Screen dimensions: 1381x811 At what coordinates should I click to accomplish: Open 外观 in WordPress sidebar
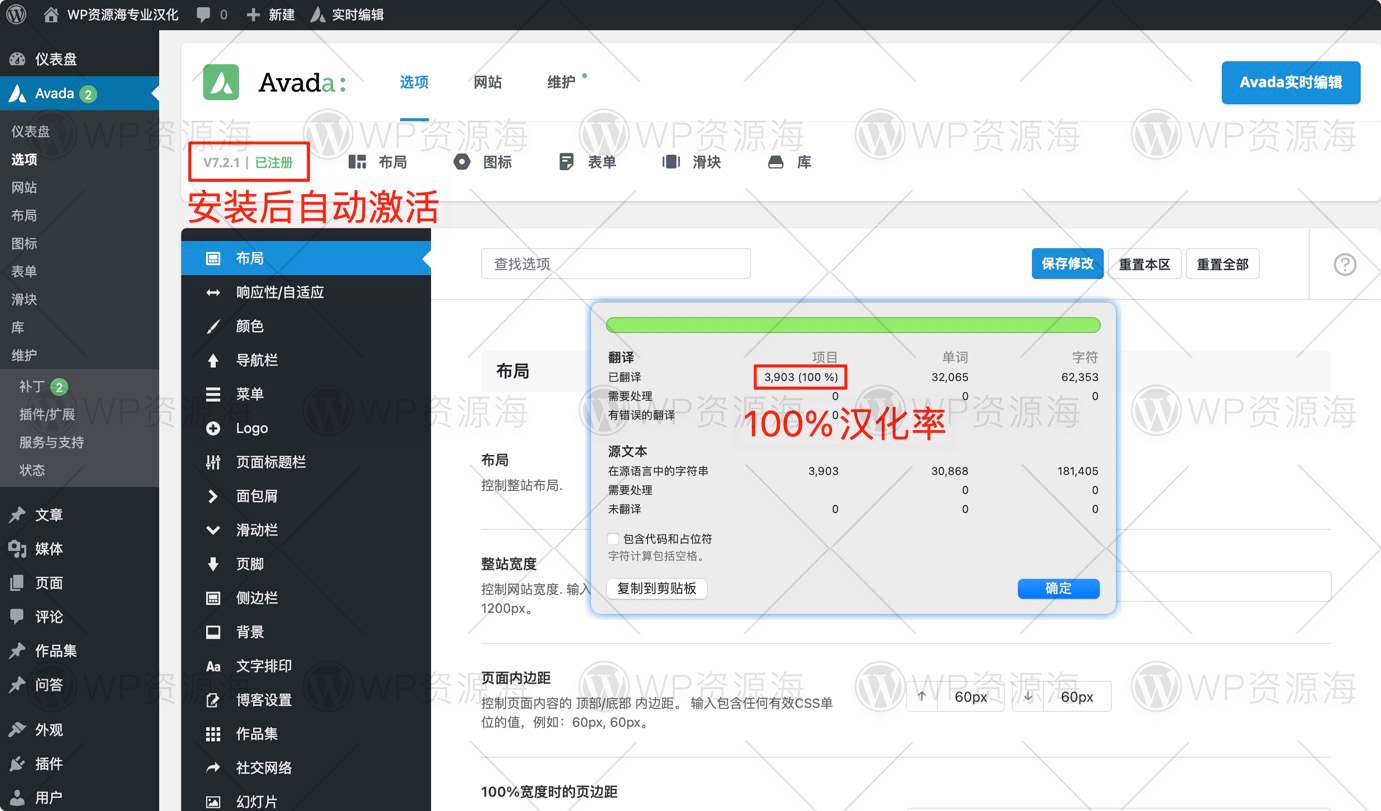point(79,730)
